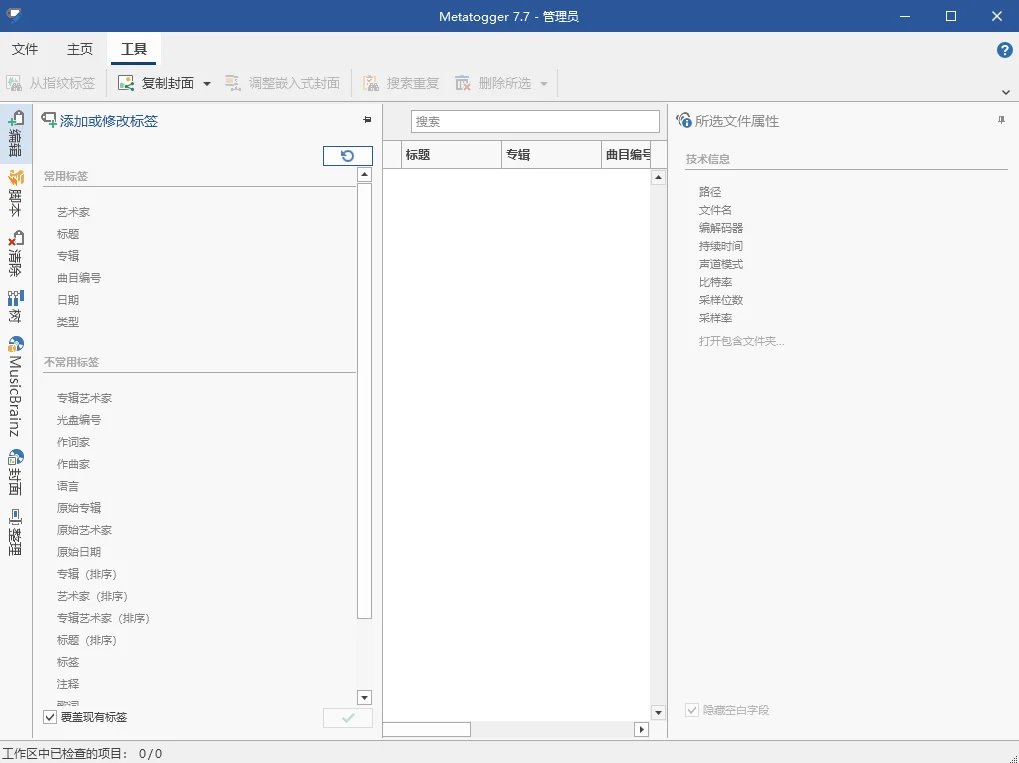Click file list scroll-up arrow

point(658,177)
